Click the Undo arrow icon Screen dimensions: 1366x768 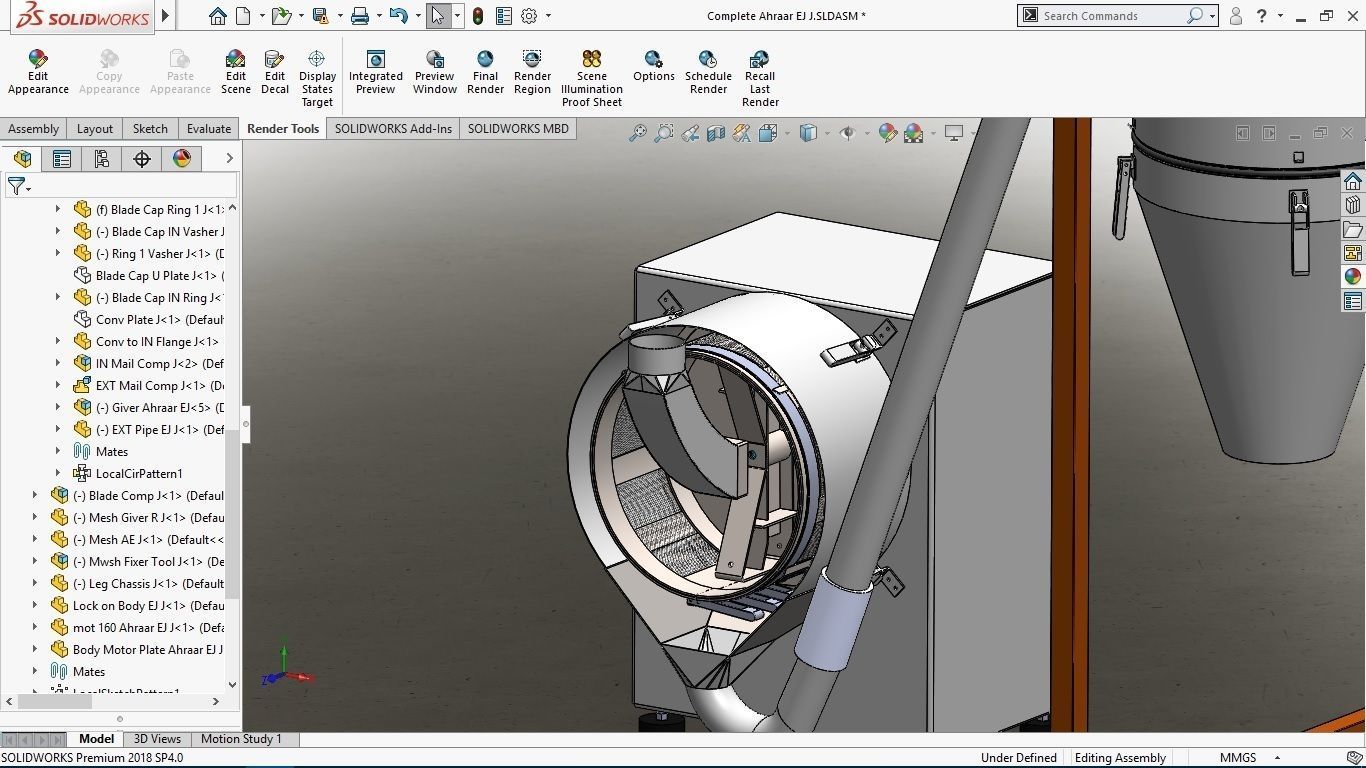(x=398, y=16)
